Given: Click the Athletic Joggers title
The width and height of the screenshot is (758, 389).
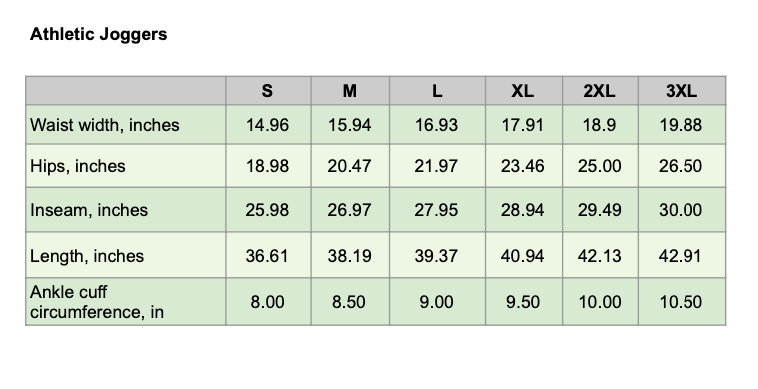Looking at the screenshot, I should [99, 34].
